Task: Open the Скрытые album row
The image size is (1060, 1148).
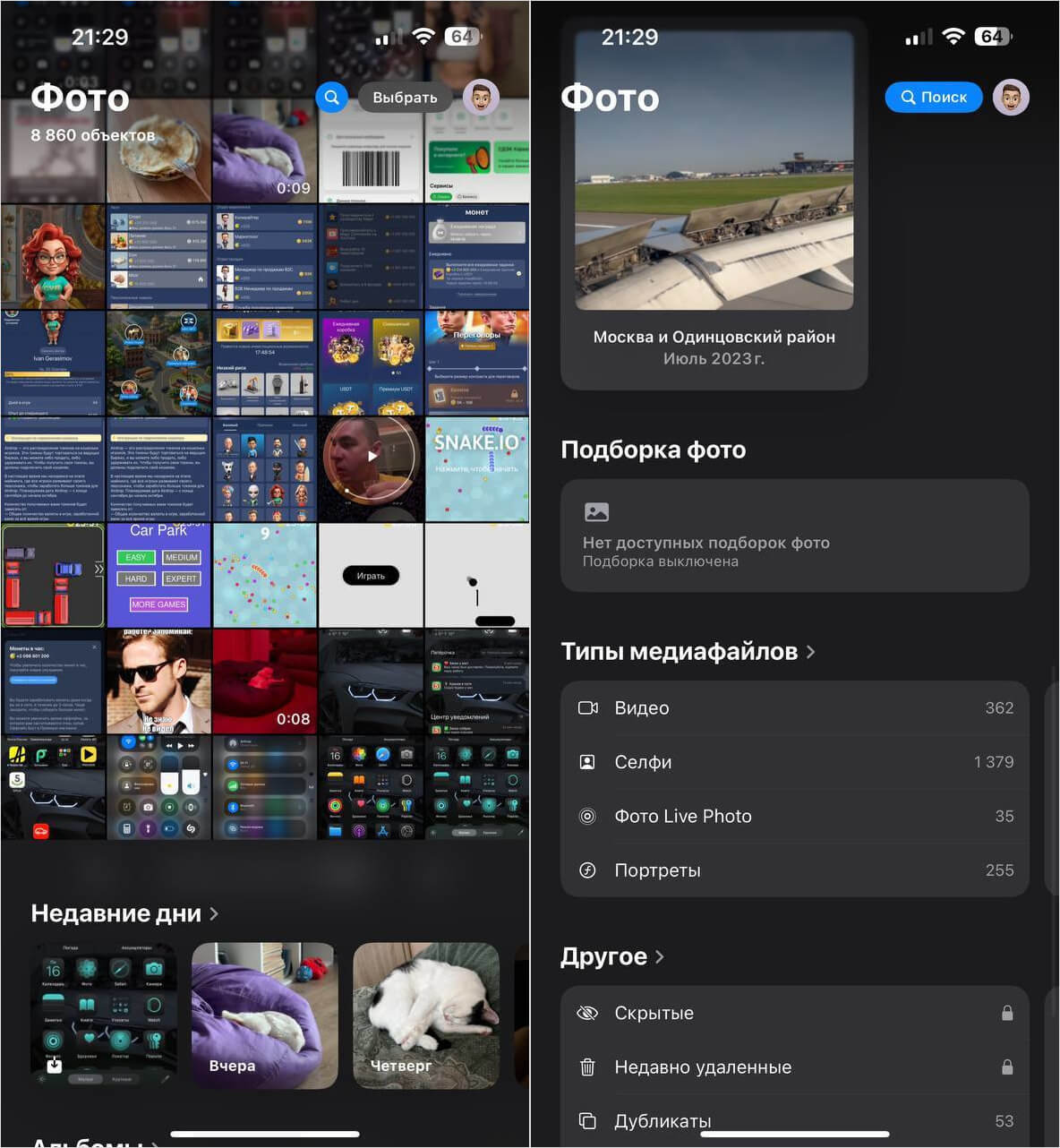Action: pos(795,1013)
